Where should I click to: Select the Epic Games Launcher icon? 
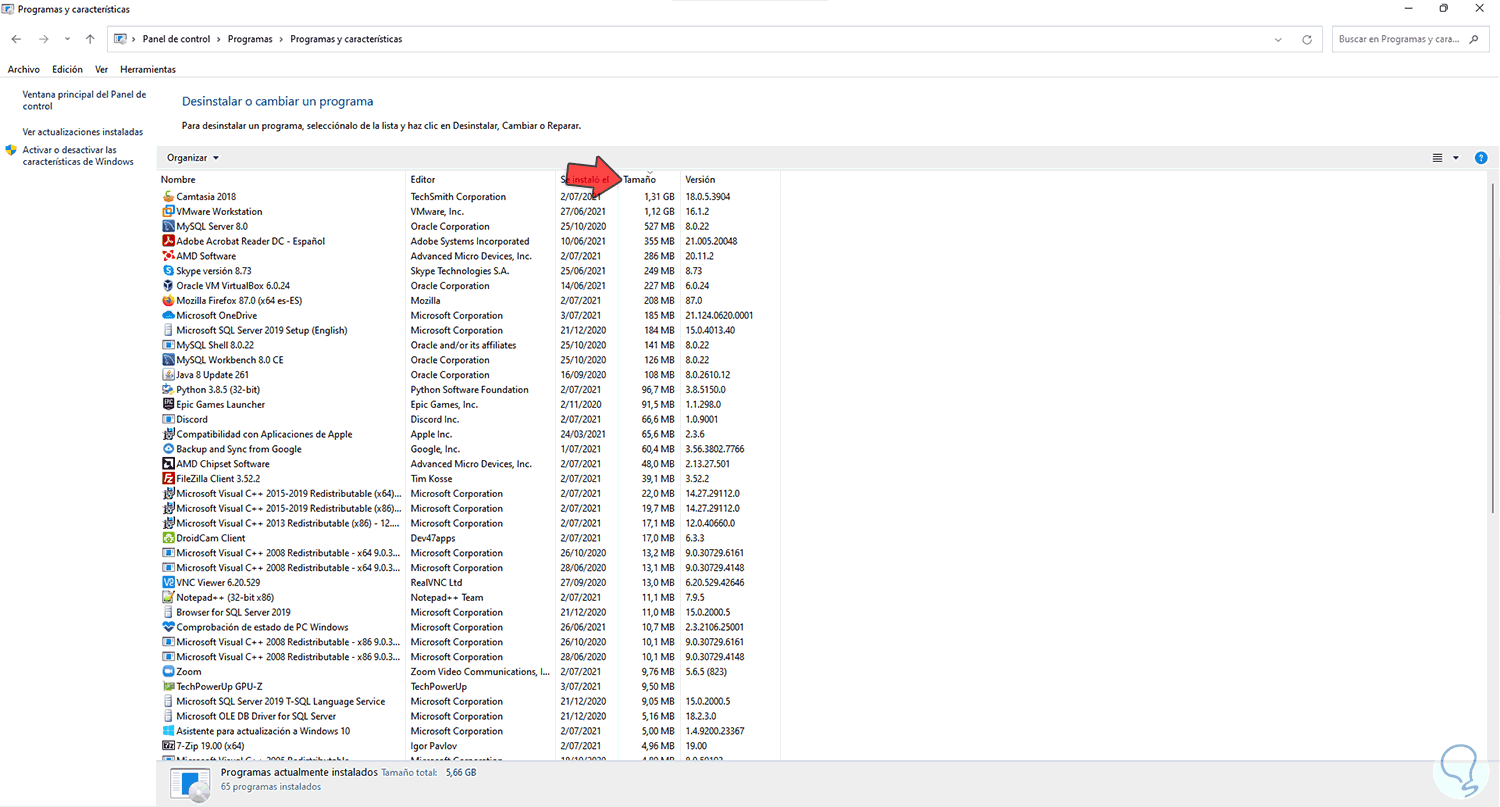[x=168, y=405]
